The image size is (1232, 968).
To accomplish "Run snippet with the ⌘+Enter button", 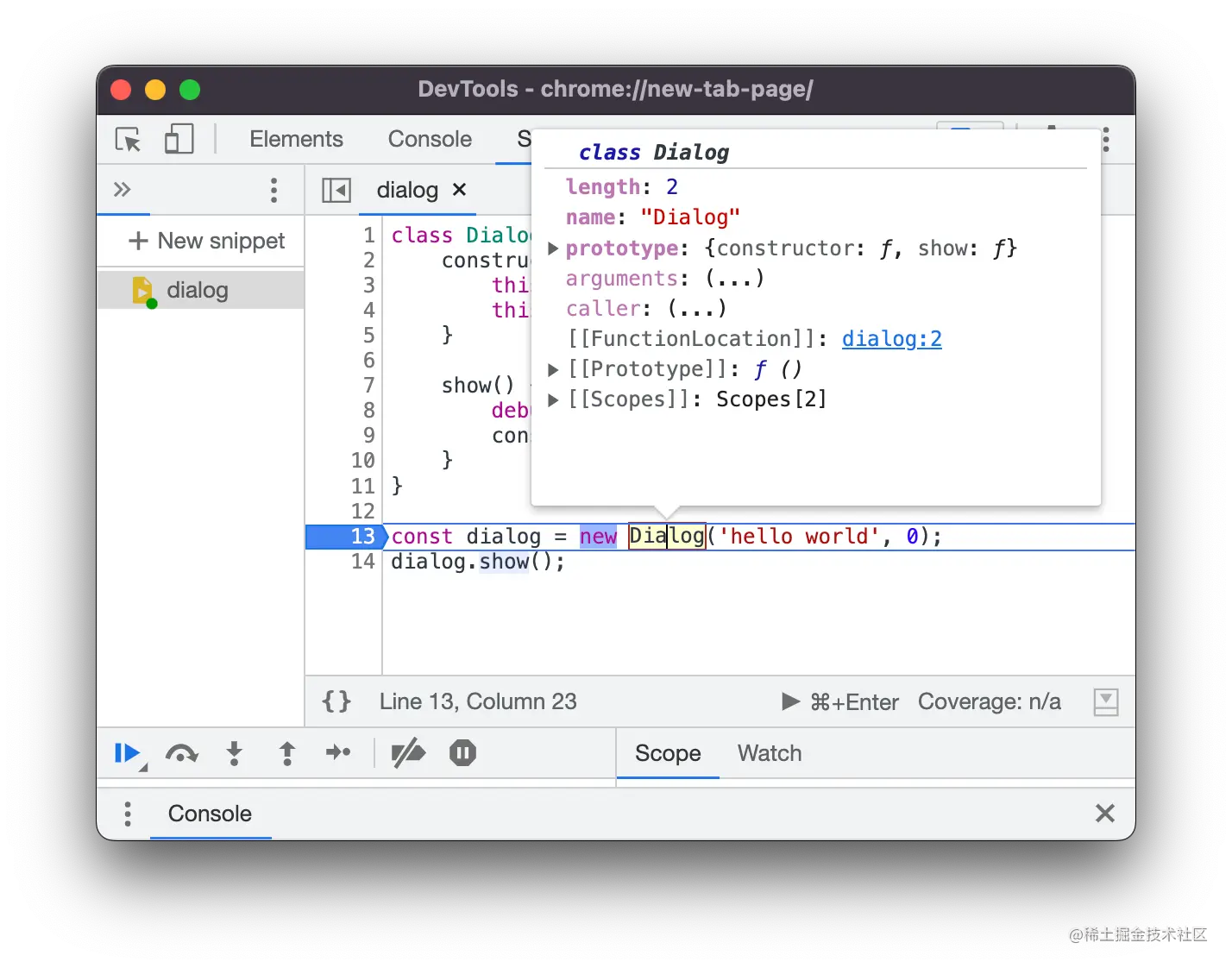I will click(x=840, y=701).
